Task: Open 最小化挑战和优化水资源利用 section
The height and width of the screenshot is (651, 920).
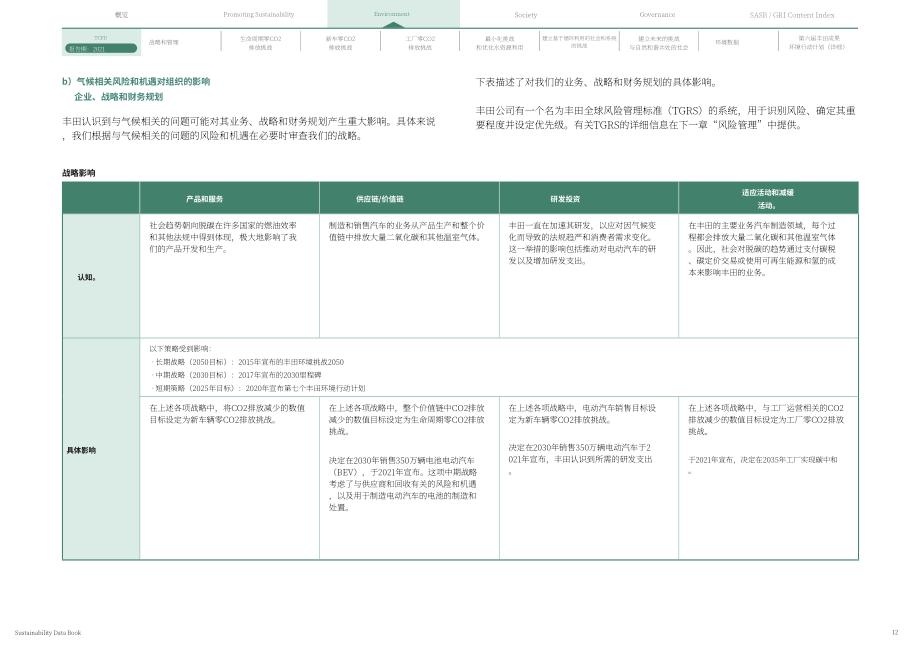Action: pos(499,43)
